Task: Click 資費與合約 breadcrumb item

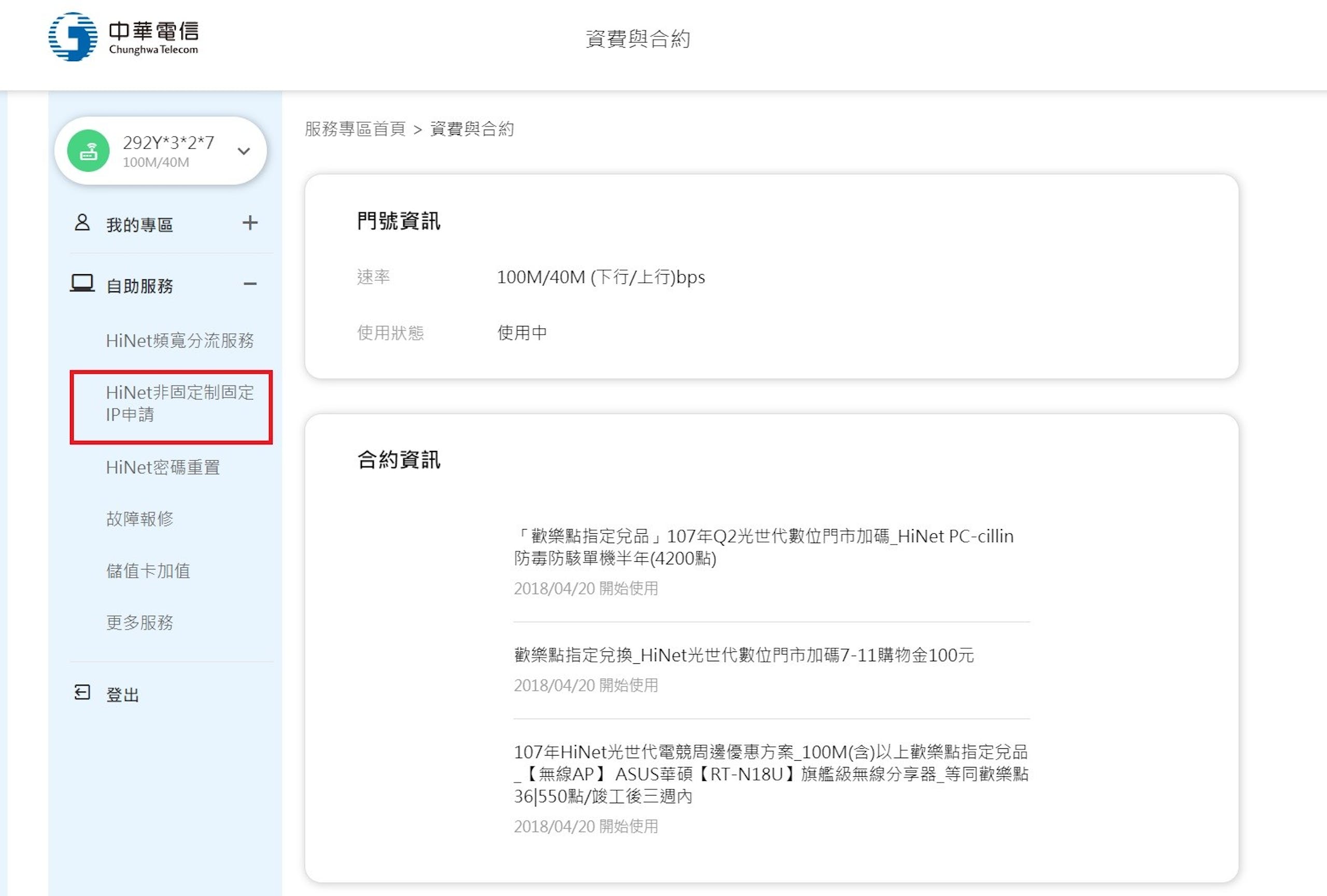Action: (472, 129)
